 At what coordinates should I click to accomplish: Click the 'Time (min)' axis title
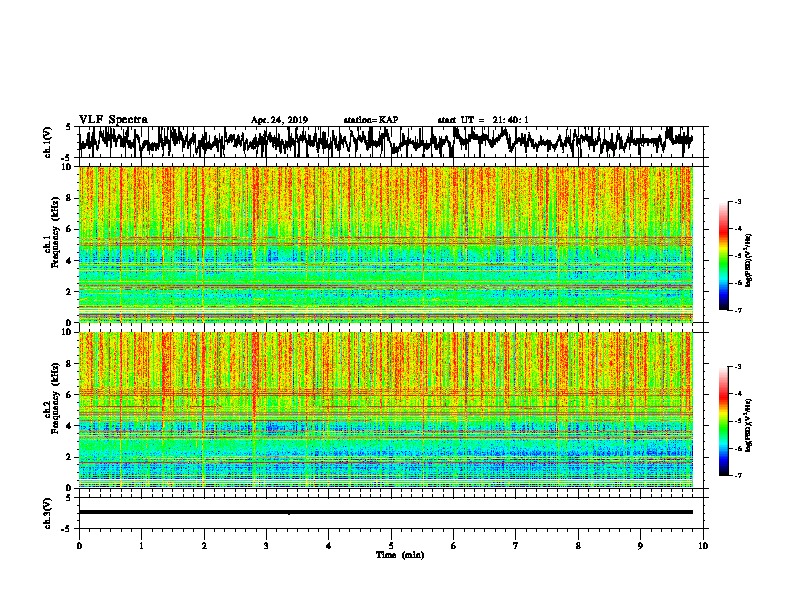(400, 555)
